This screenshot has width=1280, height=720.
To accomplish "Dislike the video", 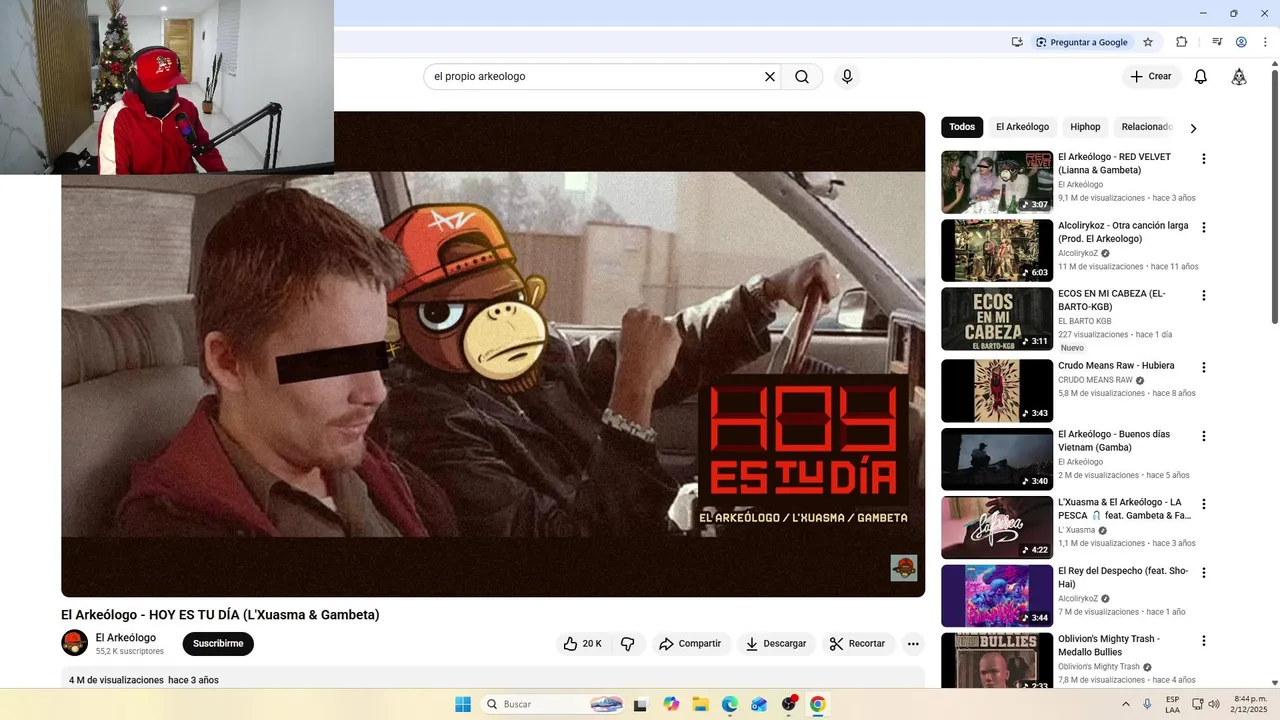I will (x=627, y=644).
